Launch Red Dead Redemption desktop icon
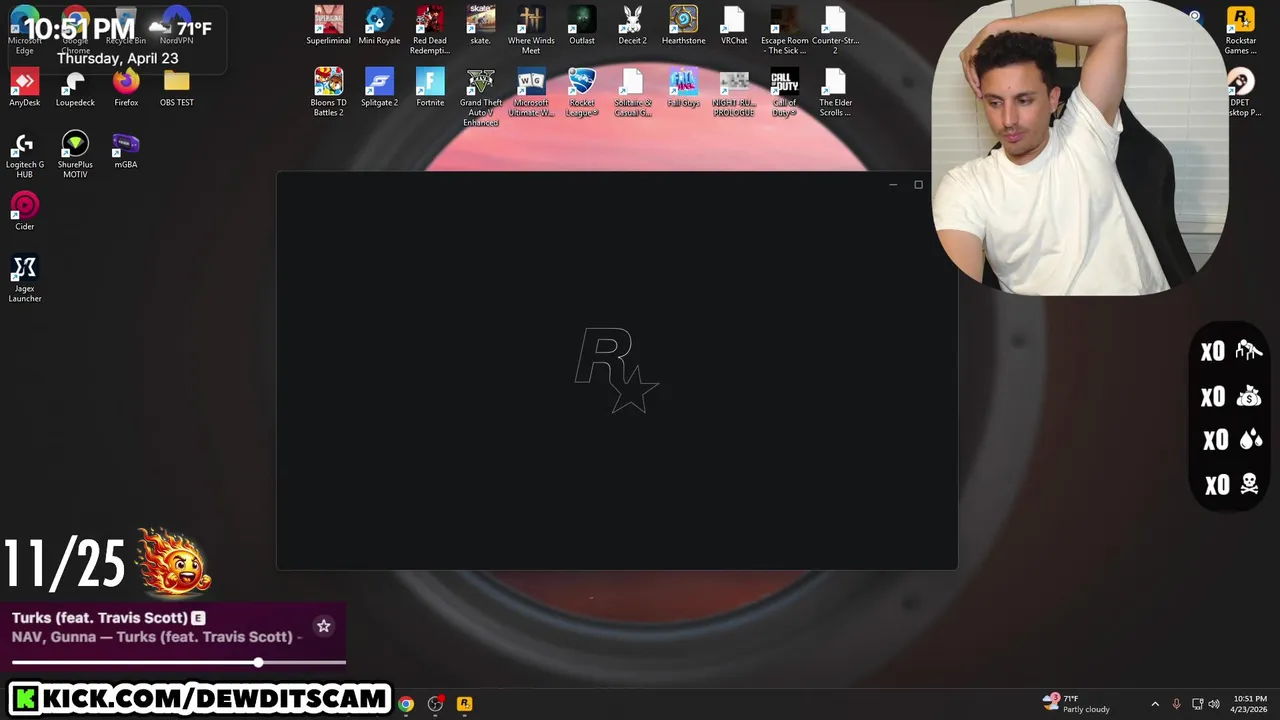The height and width of the screenshot is (720, 1280). (x=430, y=30)
